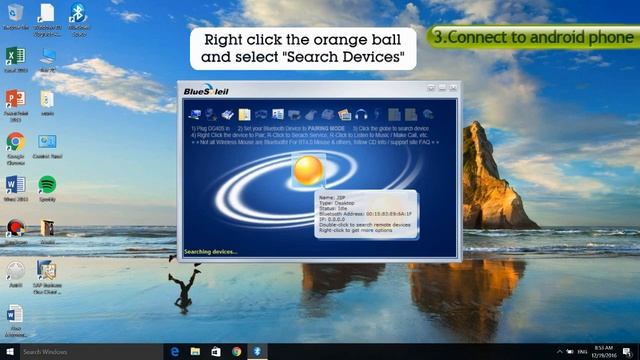Open PowerPoint 2013 desktop shortcut
This screenshot has width=640, height=360.
pyautogui.click(x=16, y=106)
